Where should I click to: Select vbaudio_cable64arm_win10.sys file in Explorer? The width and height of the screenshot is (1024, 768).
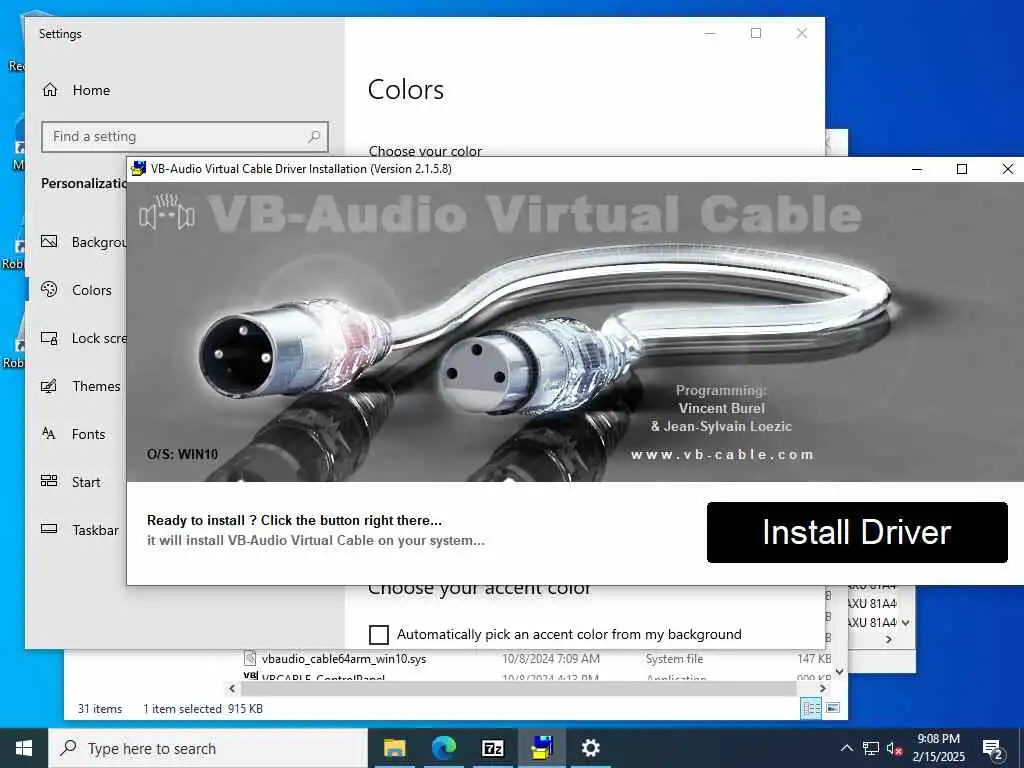pos(344,659)
